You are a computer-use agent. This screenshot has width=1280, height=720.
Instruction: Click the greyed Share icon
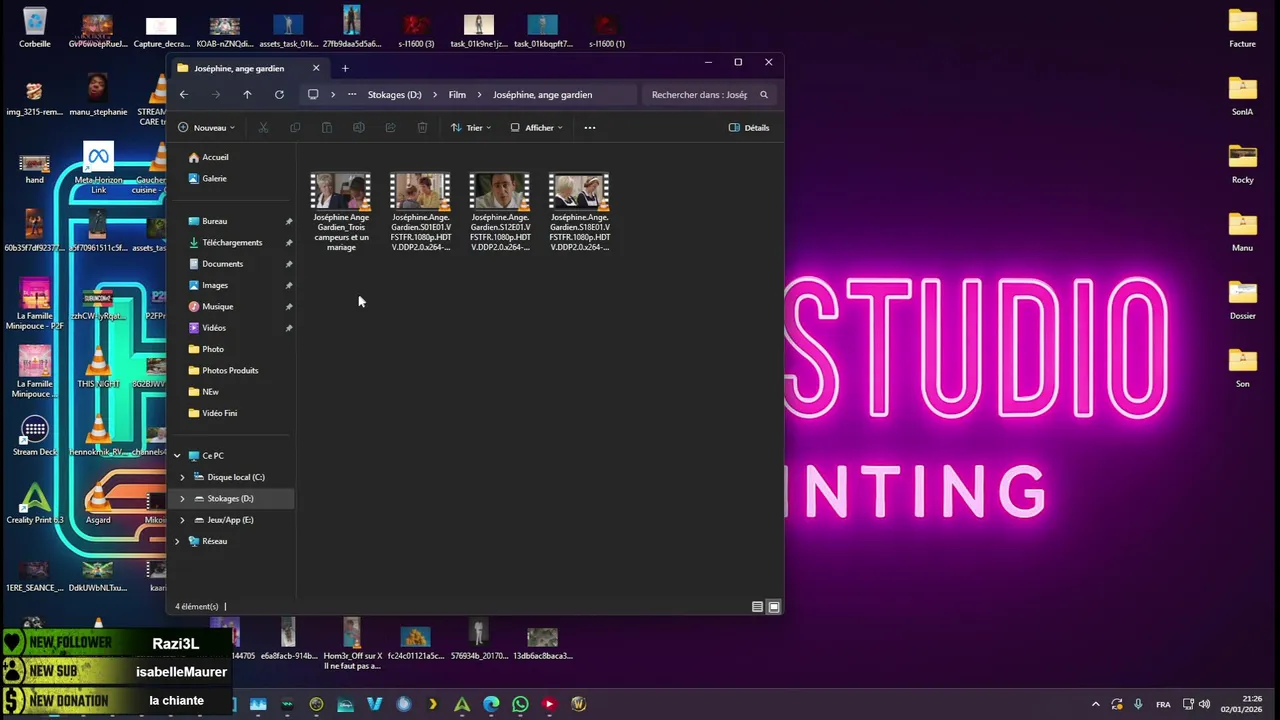click(x=390, y=128)
